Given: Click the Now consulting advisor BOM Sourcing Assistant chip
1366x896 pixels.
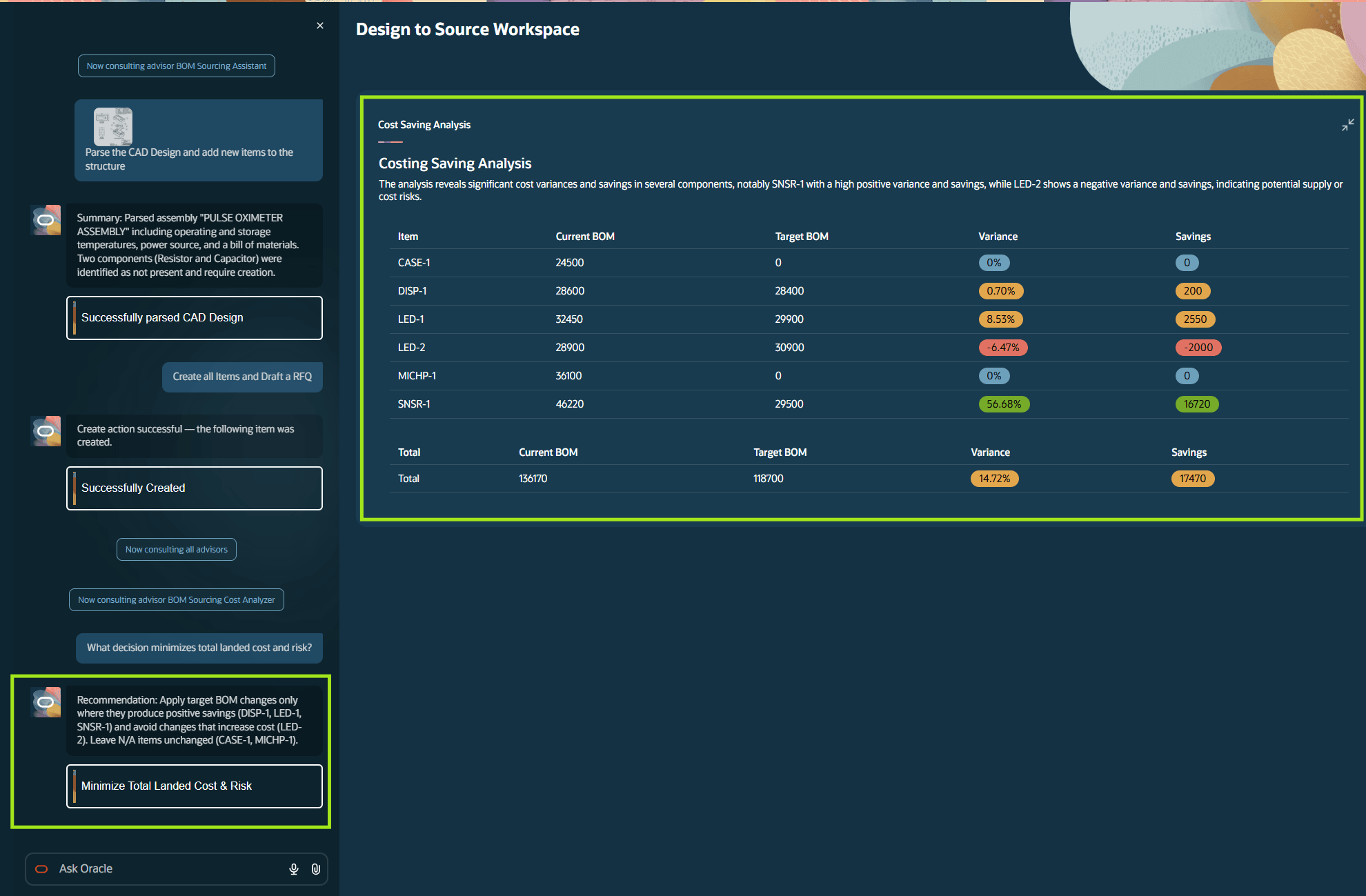Looking at the screenshot, I should (176, 66).
